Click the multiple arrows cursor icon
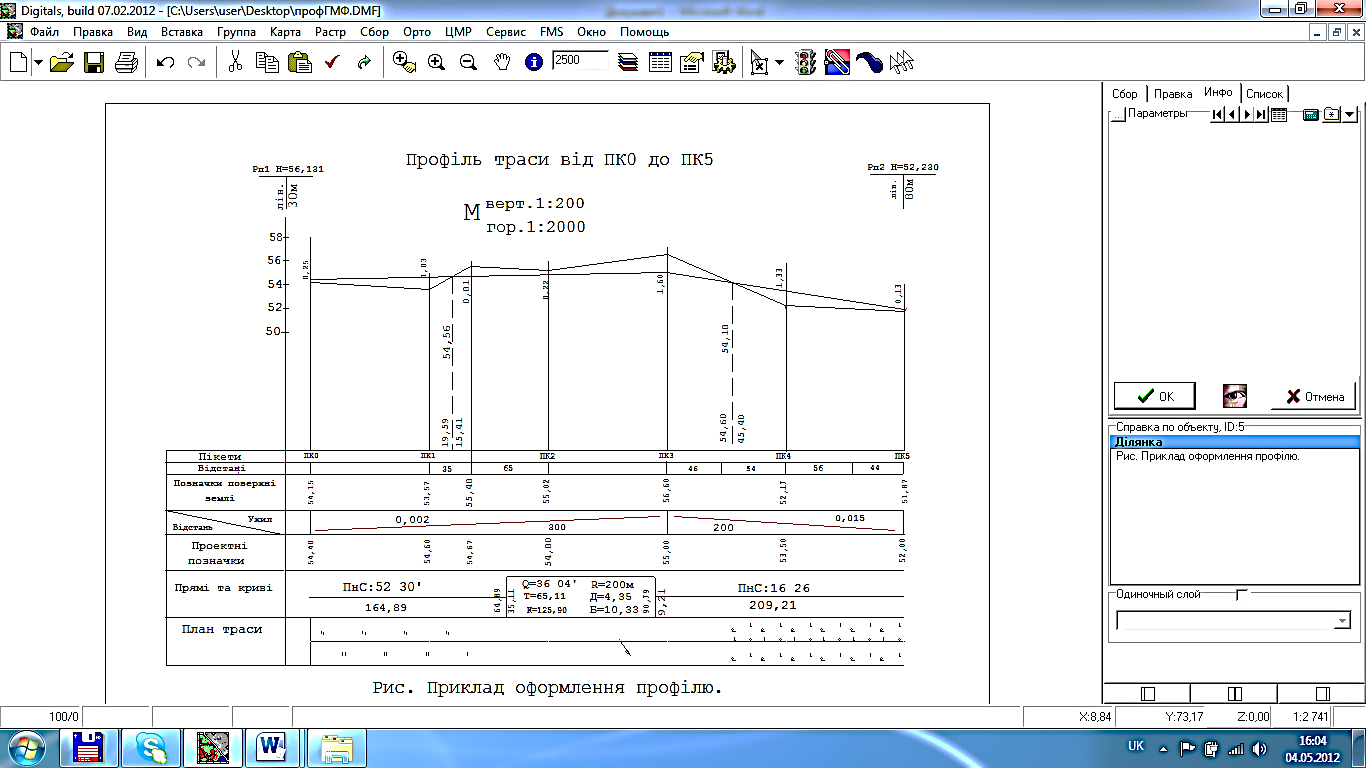 pos(902,62)
